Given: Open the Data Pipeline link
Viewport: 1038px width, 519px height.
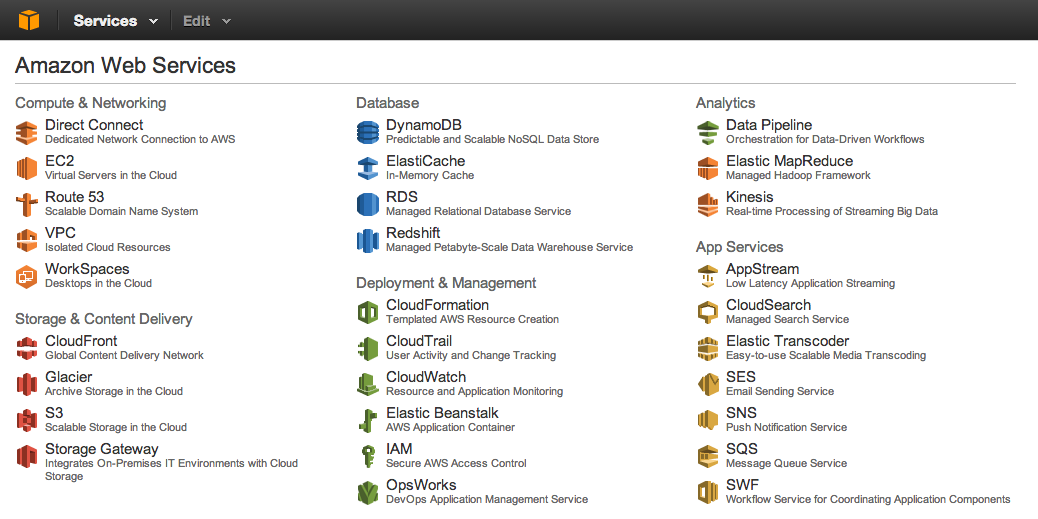Looking at the screenshot, I should 769,124.
